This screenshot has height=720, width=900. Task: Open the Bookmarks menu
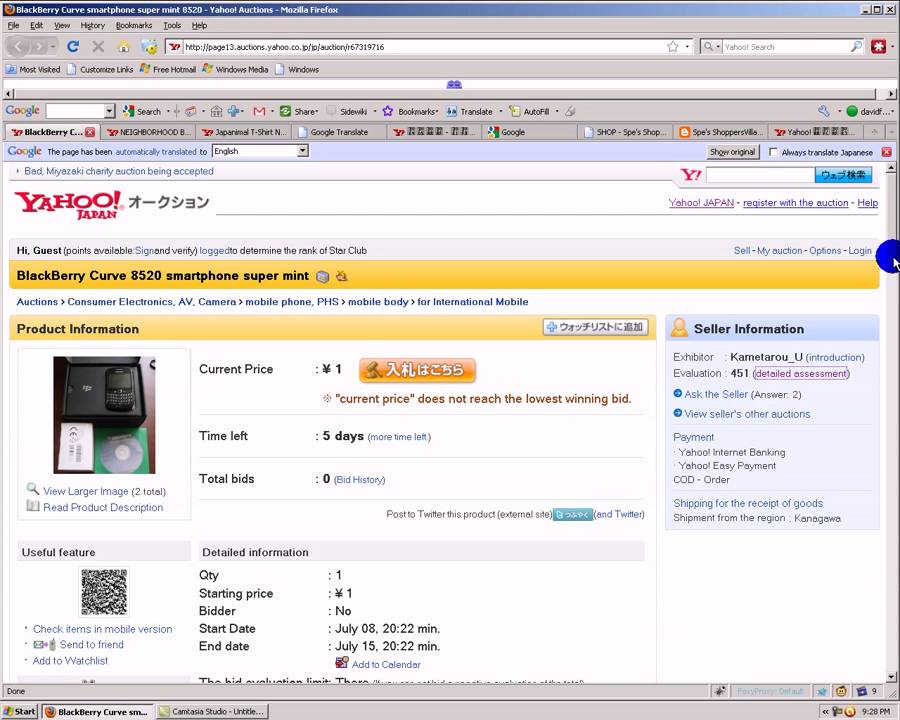pyautogui.click(x=134, y=25)
